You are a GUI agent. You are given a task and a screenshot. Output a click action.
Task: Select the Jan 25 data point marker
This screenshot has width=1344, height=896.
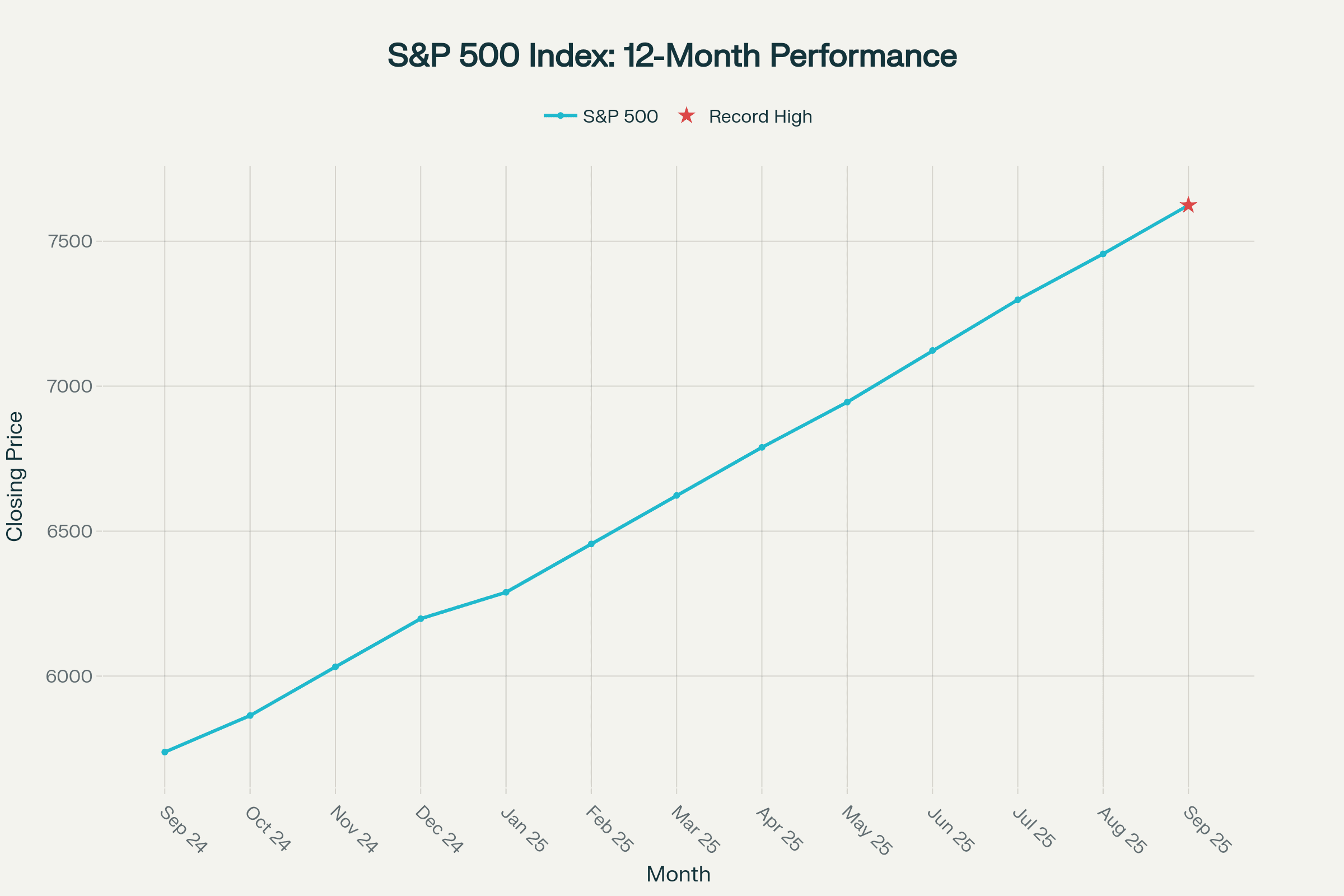coord(506,592)
